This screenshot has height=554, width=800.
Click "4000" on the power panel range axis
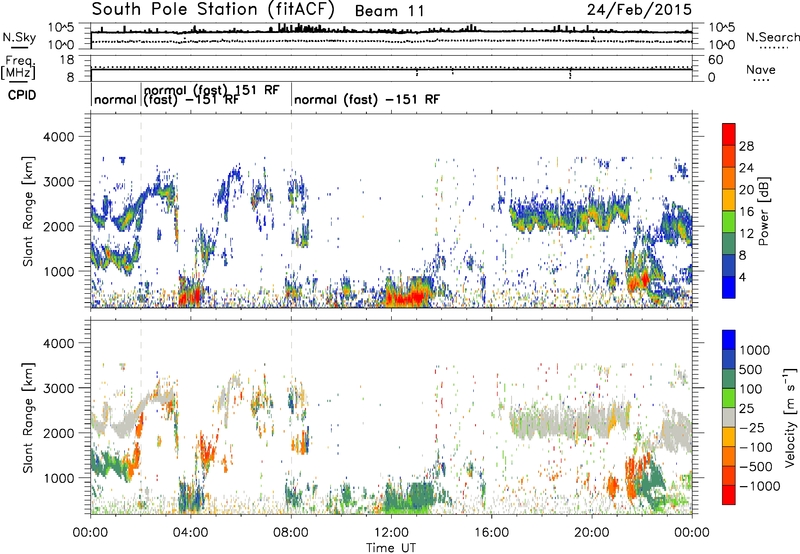(58, 137)
